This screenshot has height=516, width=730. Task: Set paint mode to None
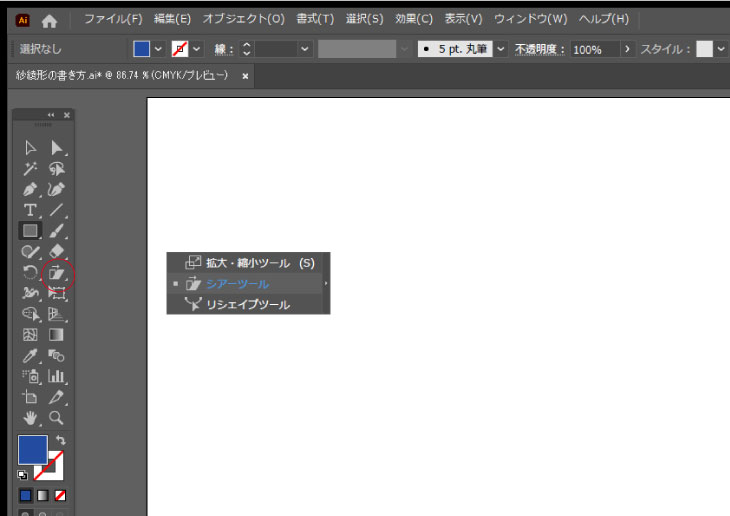click(x=59, y=495)
